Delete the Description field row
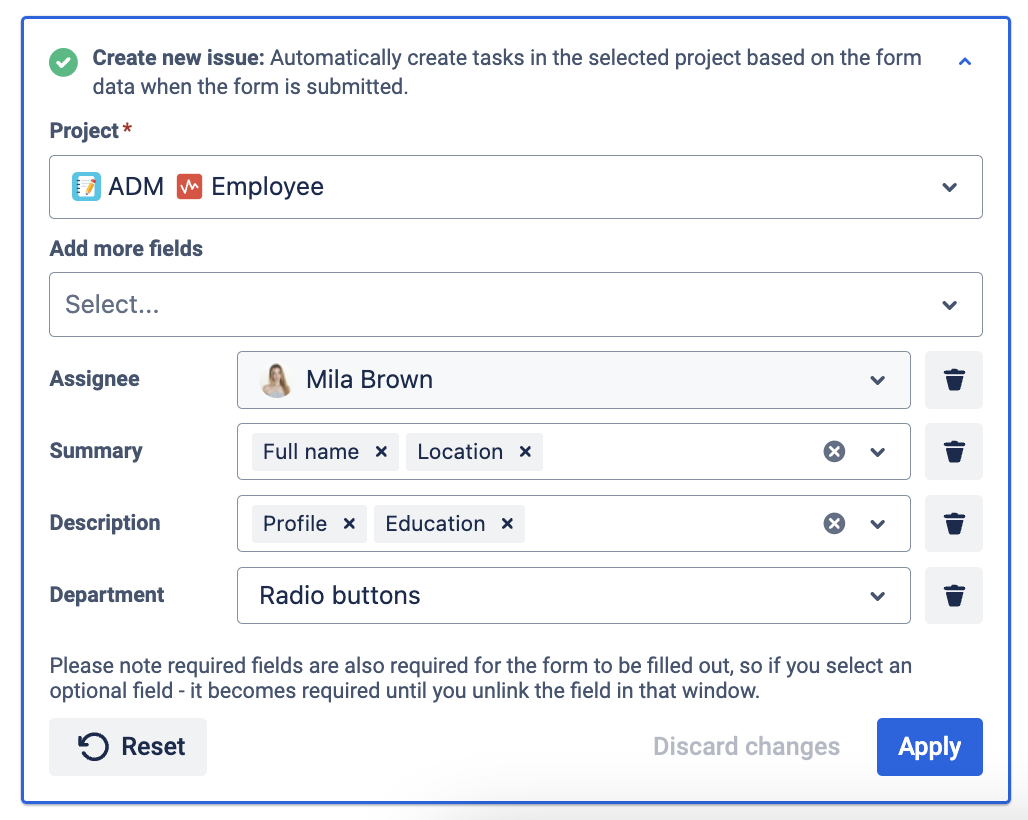Image resolution: width=1028 pixels, height=820 pixels. (x=954, y=524)
